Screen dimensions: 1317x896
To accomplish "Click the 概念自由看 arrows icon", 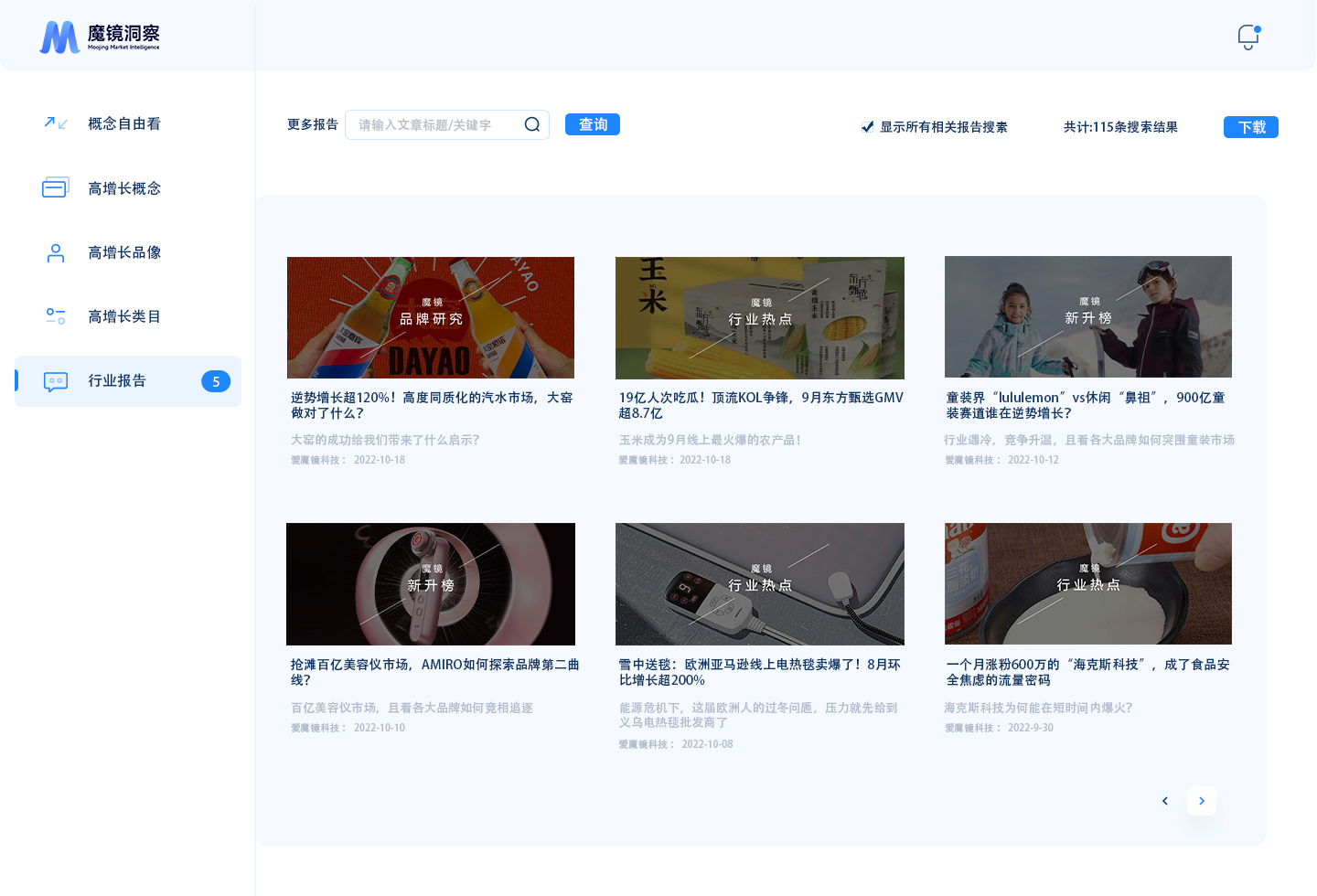I will point(56,123).
